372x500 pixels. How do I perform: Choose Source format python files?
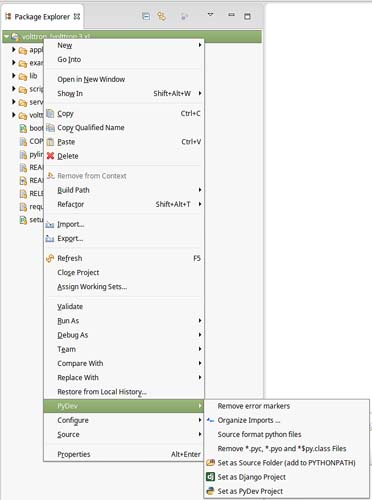point(287,434)
